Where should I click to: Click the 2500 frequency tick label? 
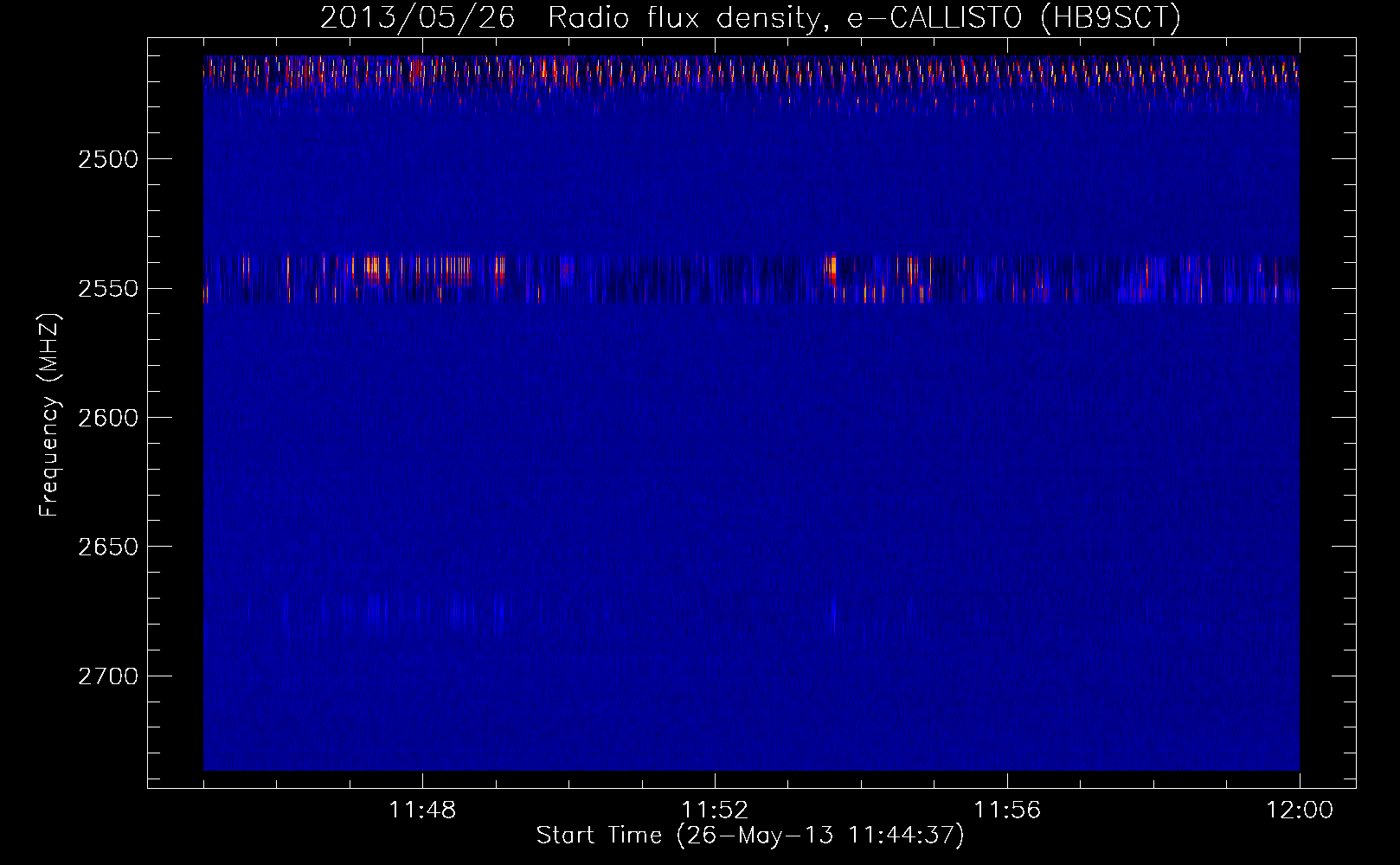click(x=108, y=159)
